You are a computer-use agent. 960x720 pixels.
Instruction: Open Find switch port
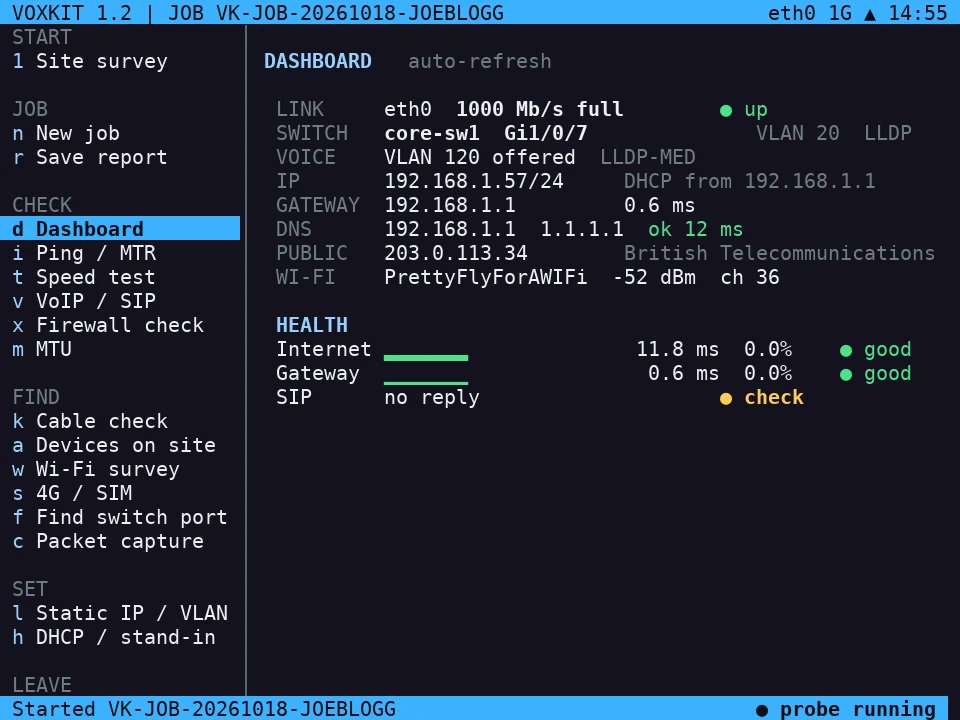[x=120, y=517]
